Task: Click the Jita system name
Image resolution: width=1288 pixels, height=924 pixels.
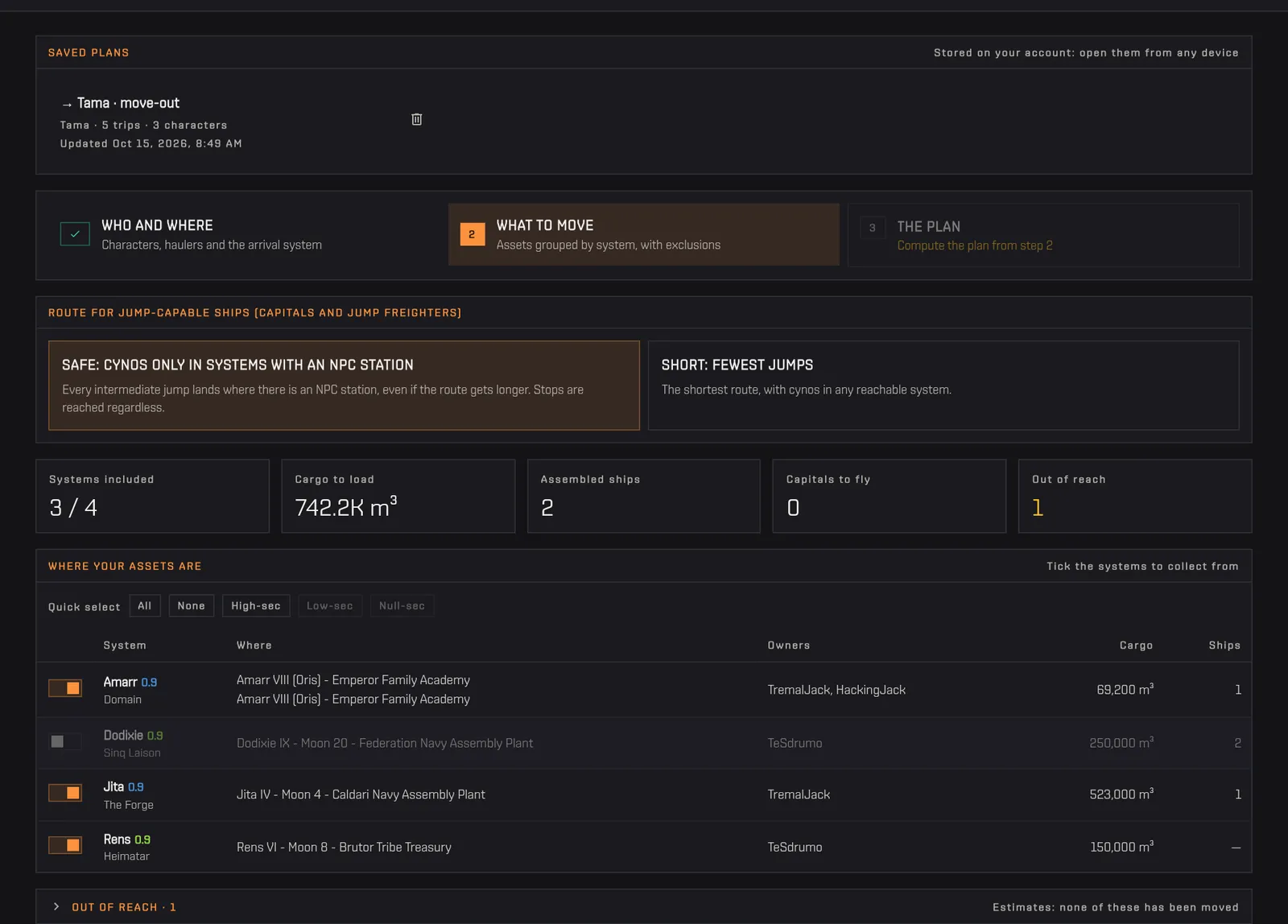Action: [114, 786]
